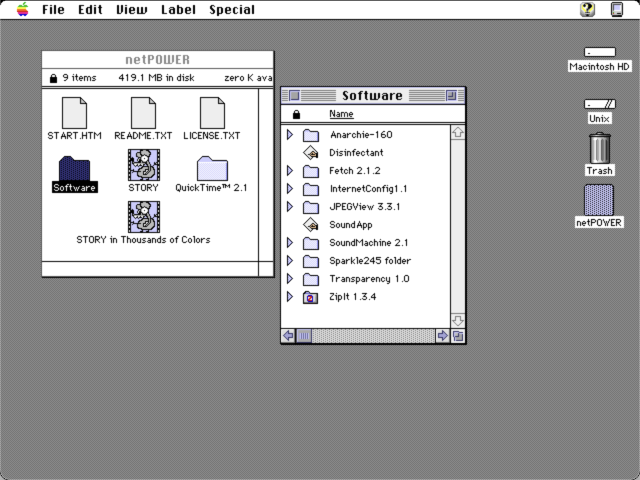Click the Software window scroll right arrow

pyautogui.click(x=442, y=336)
